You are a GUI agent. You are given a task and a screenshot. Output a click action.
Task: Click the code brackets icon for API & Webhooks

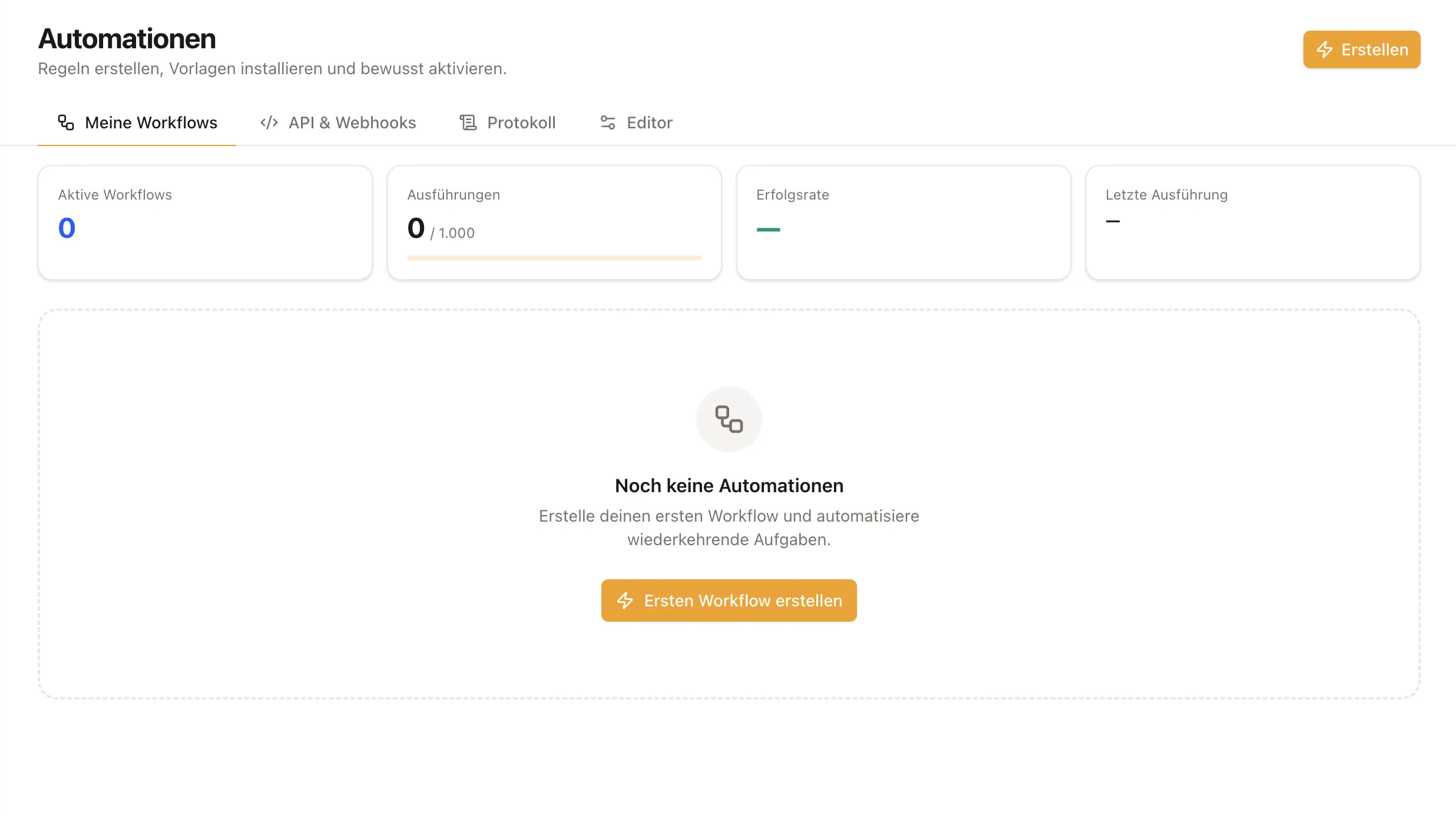click(269, 122)
